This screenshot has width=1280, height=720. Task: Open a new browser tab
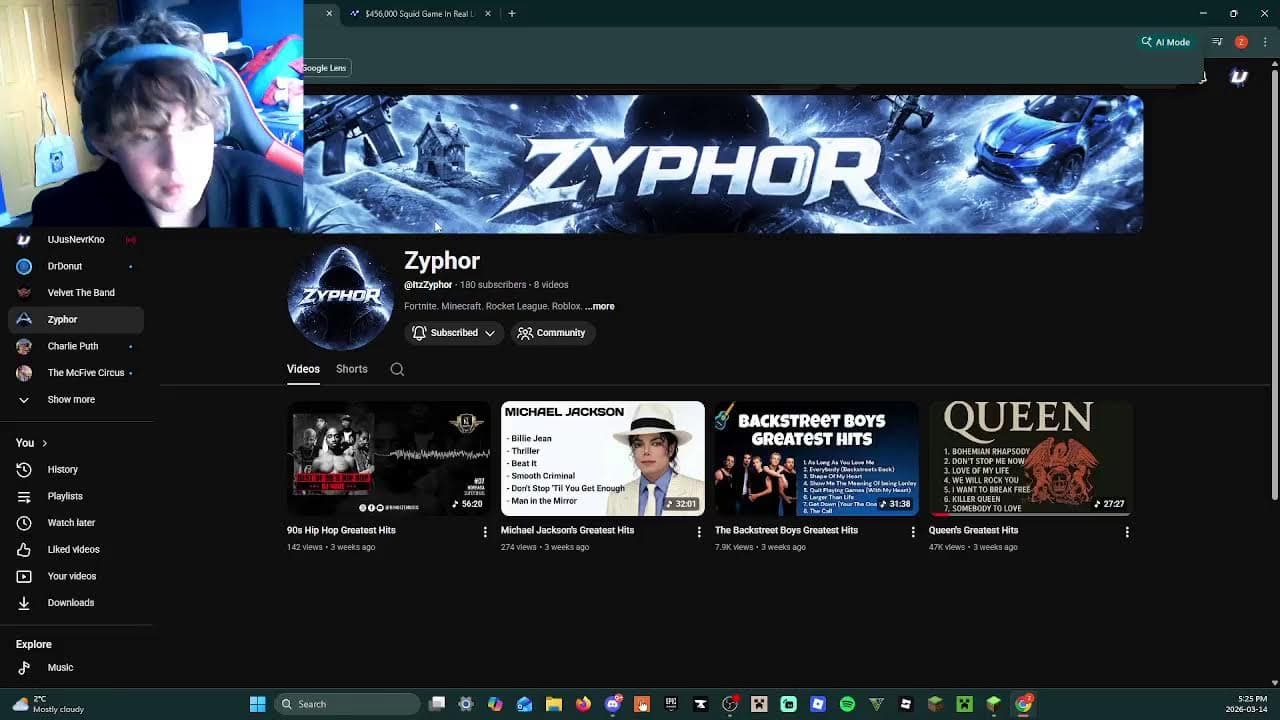coord(512,14)
